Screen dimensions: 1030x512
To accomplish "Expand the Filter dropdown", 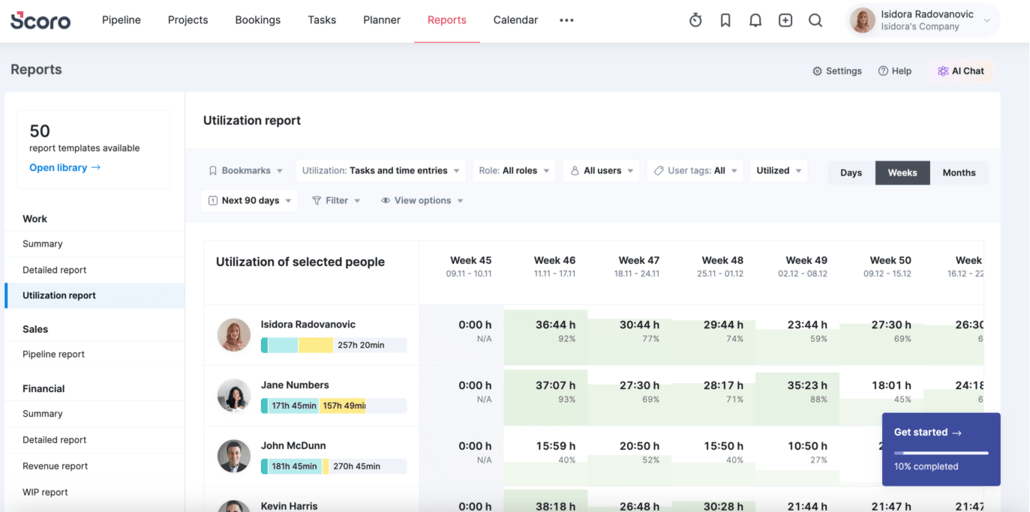I will point(336,200).
